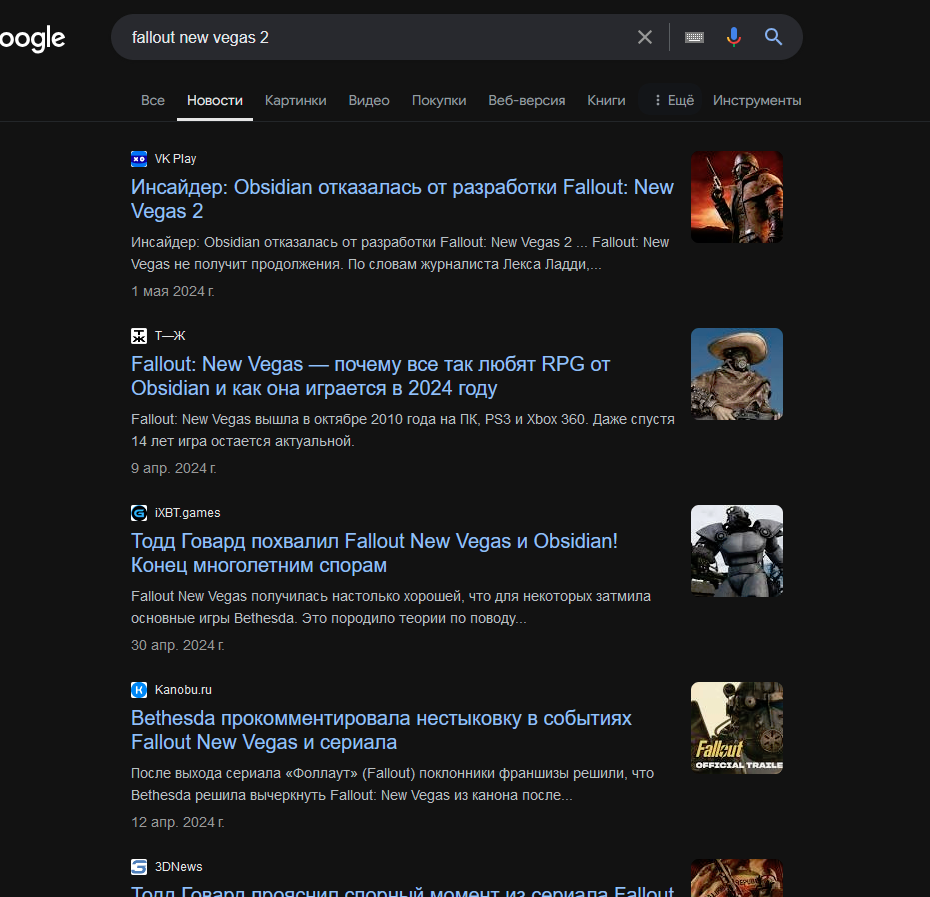Click the date '1 мая 2024 г.'
930x897 pixels.
[173, 291]
